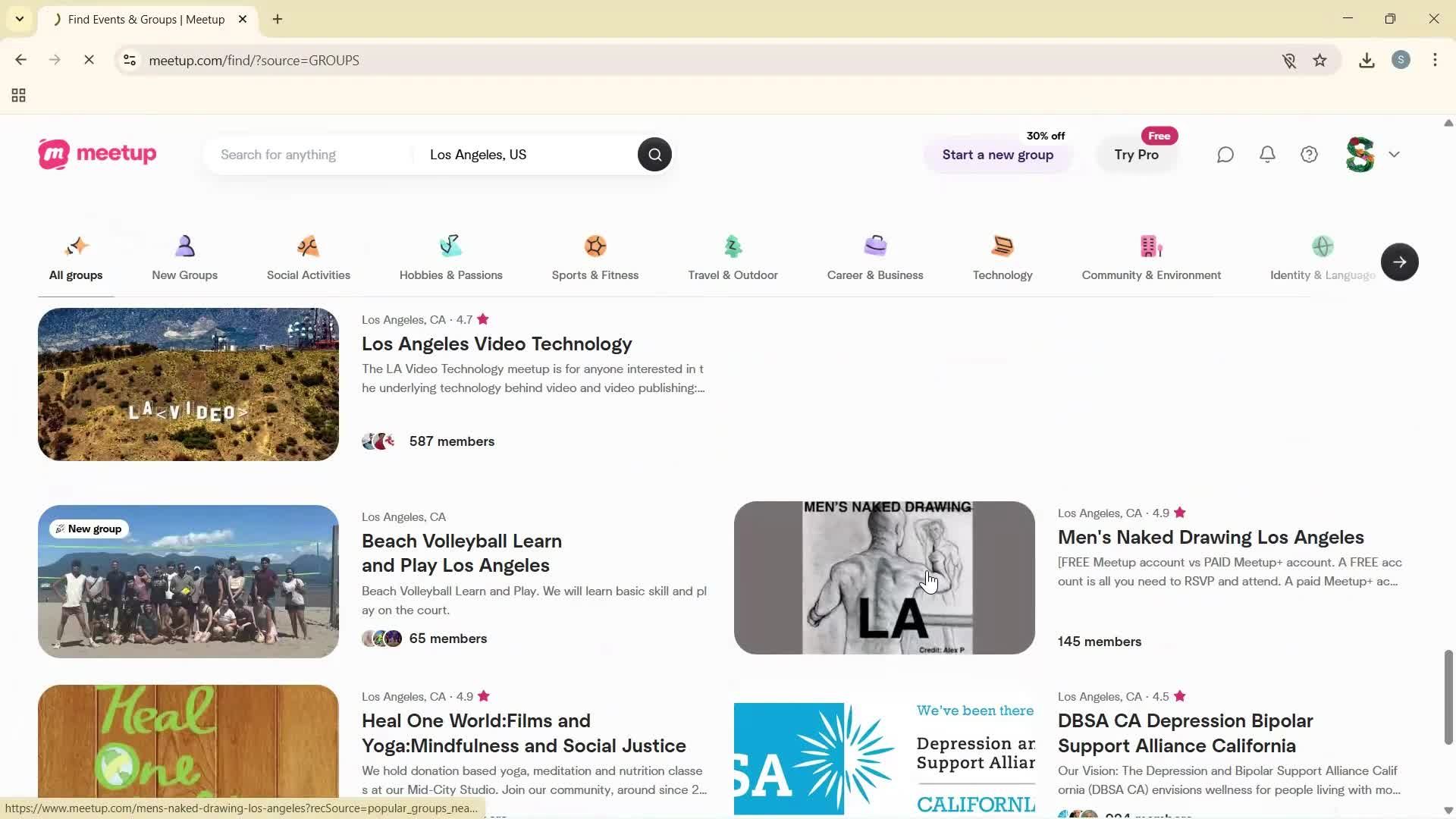Click the Meetup logo
Screen dimensions: 1456x819
tap(96, 154)
